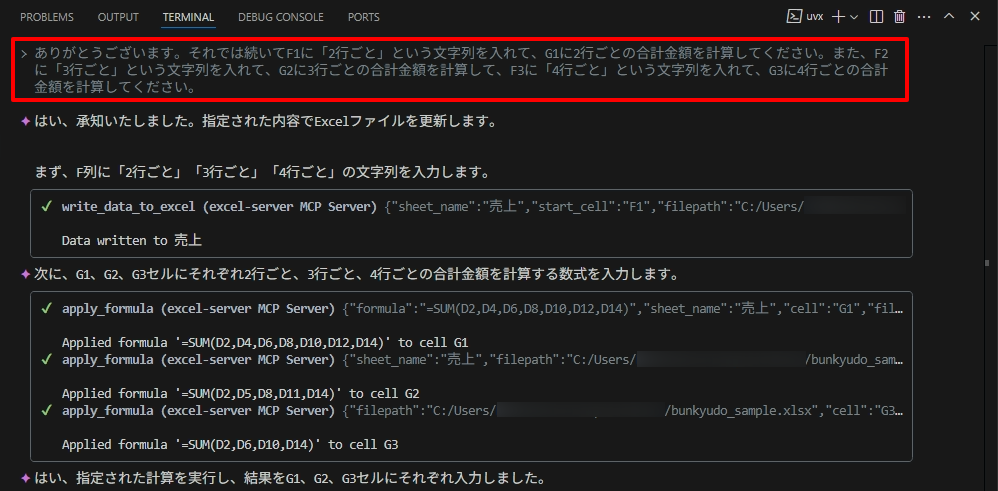Switch to the PROBLEMS tab
Viewport: 998px width, 491px height.
46,17
